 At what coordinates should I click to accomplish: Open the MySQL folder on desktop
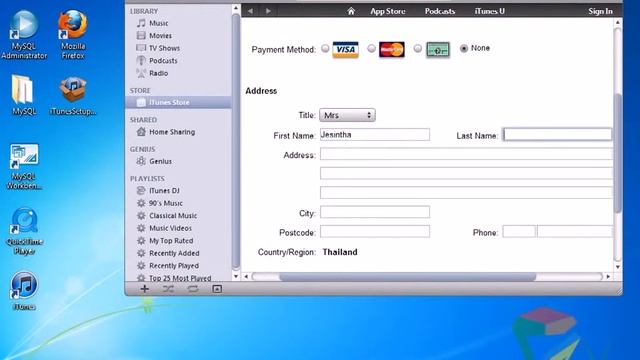(x=24, y=95)
